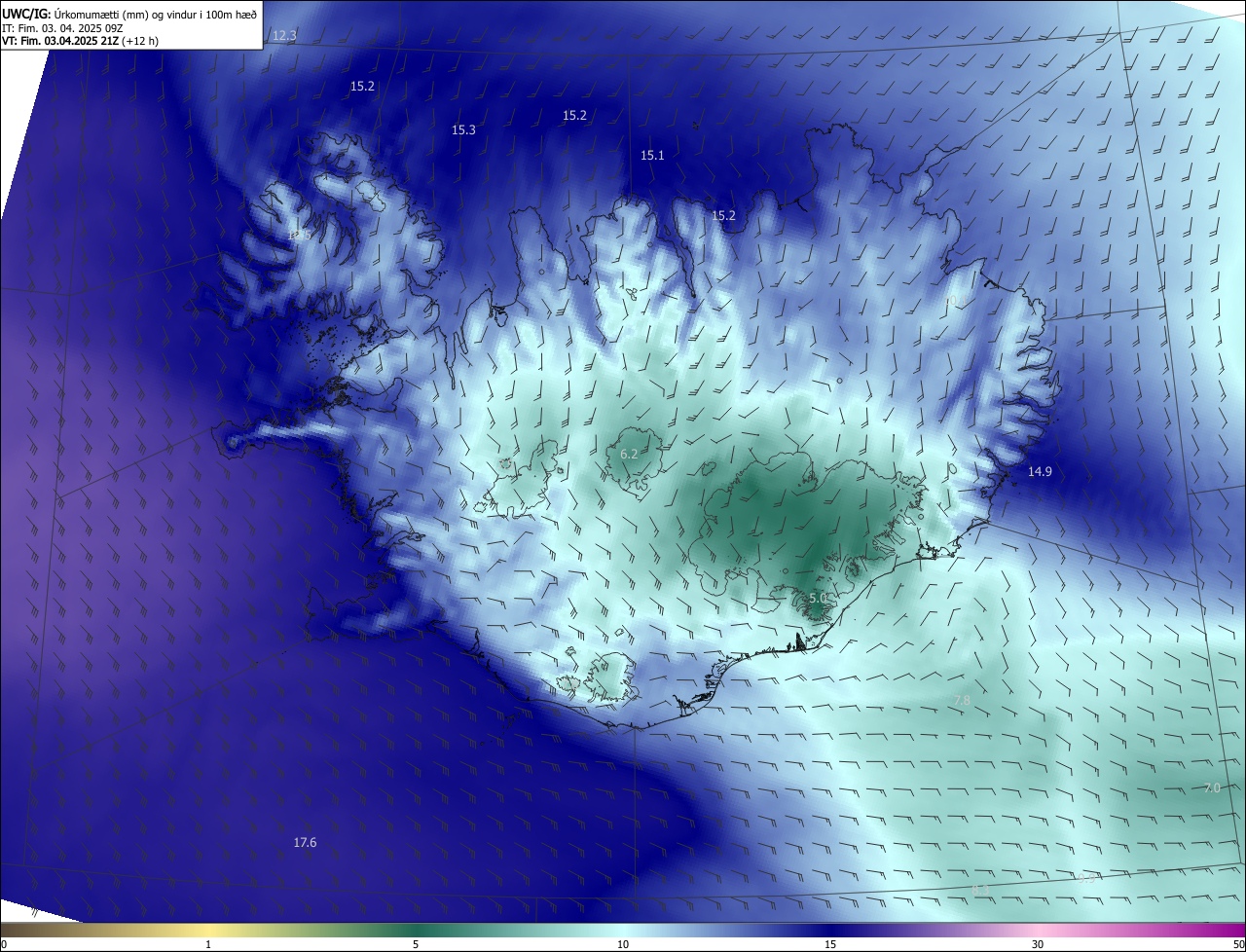Viewport: 1246px width, 952px height.
Task: Click the 1 tick on the color scale
Action: pyautogui.click(x=208, y=944)
